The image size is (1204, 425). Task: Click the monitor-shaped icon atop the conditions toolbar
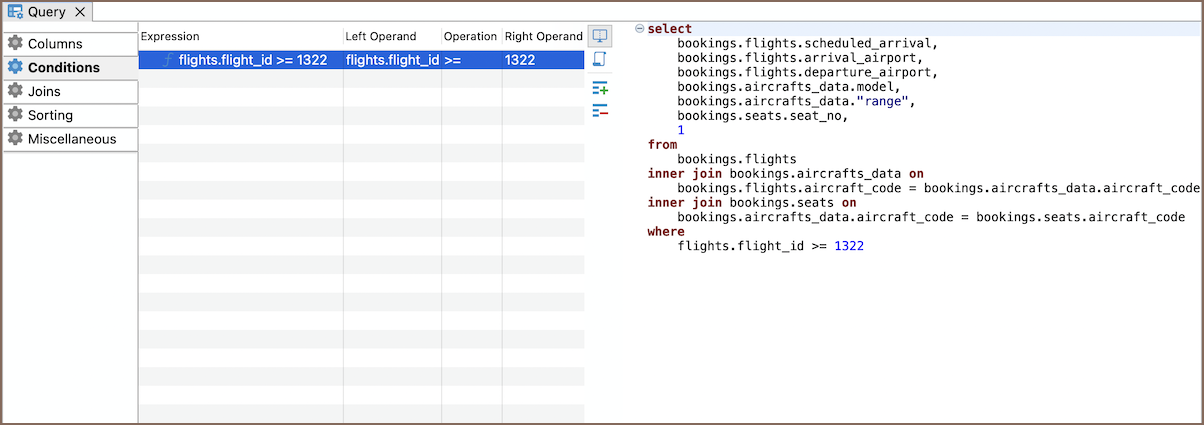tap(600, 36)
